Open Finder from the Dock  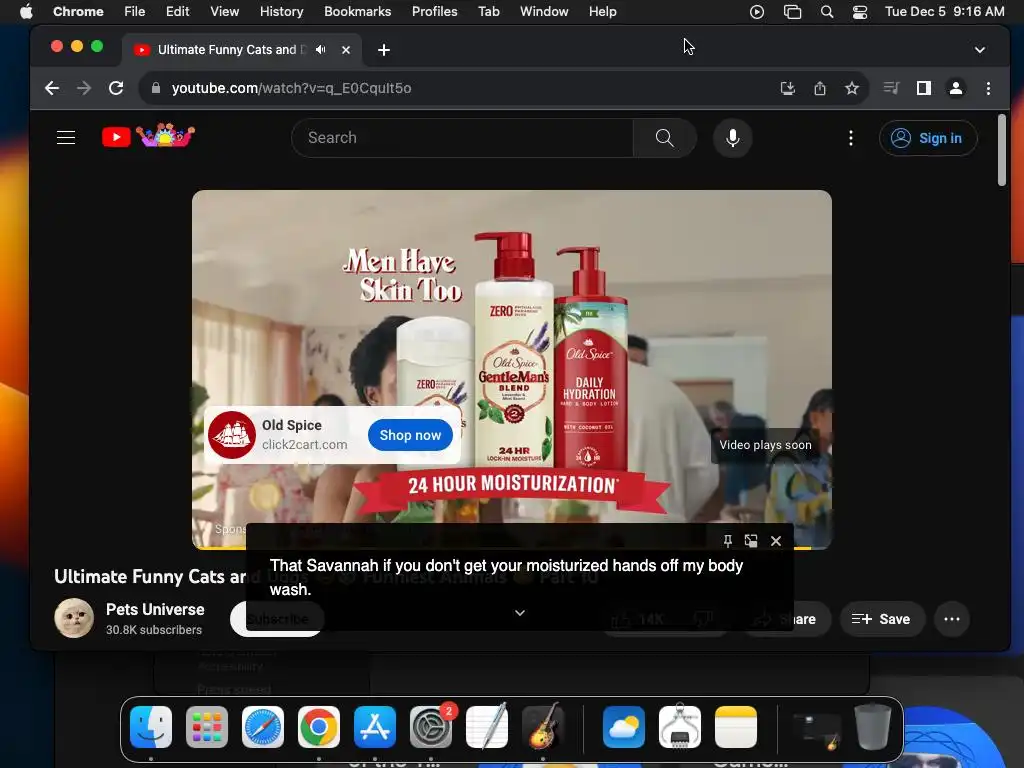pyautogui.click(x=151, y=727)
